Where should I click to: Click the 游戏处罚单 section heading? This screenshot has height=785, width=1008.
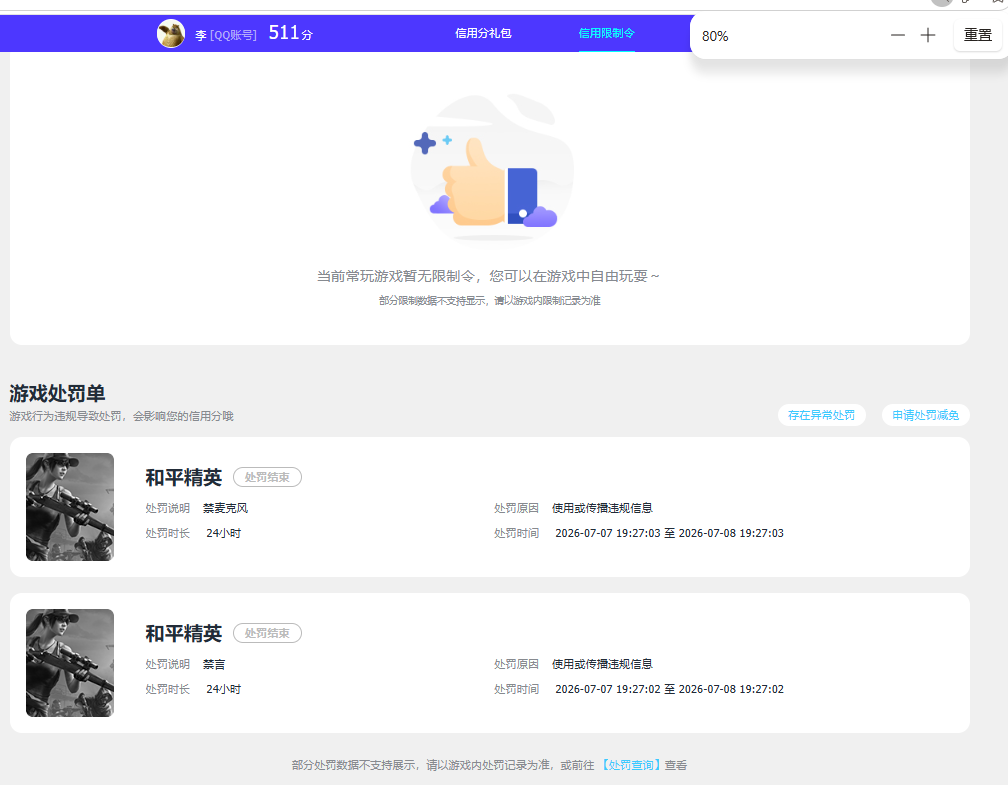[57, 393]
